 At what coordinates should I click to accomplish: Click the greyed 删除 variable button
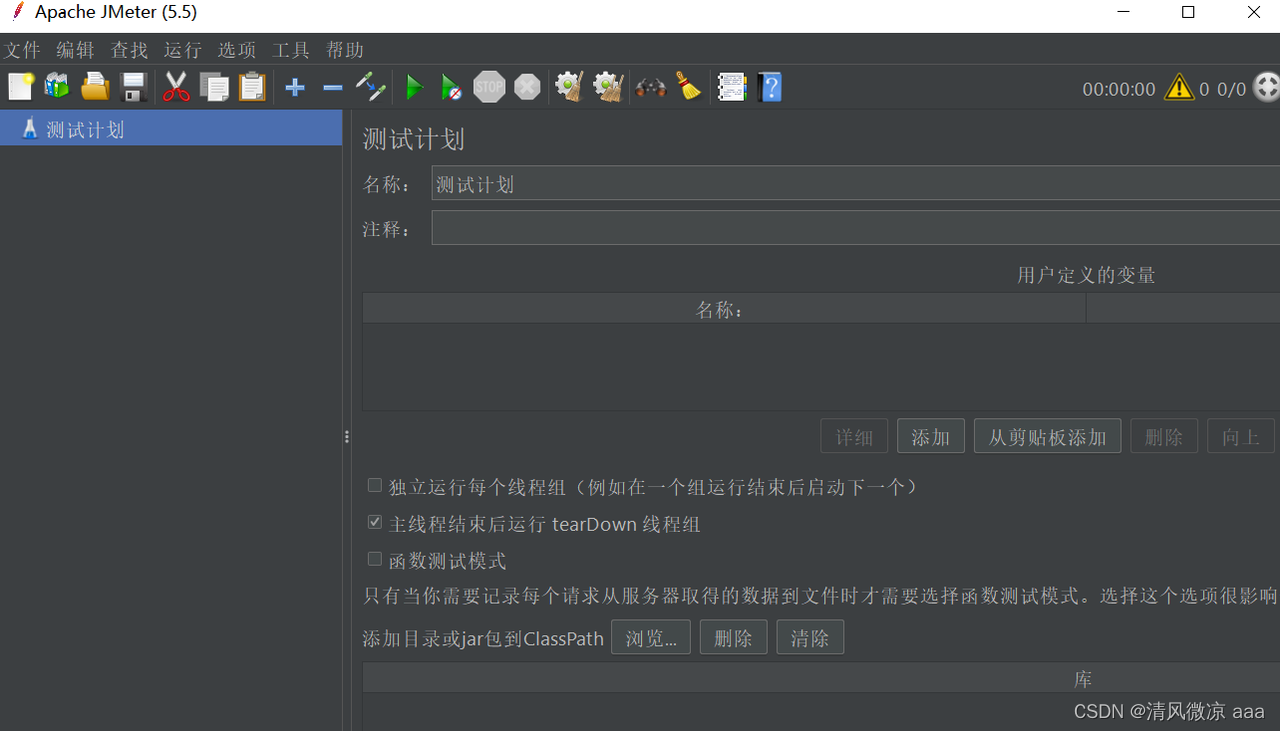point(1164,437)
